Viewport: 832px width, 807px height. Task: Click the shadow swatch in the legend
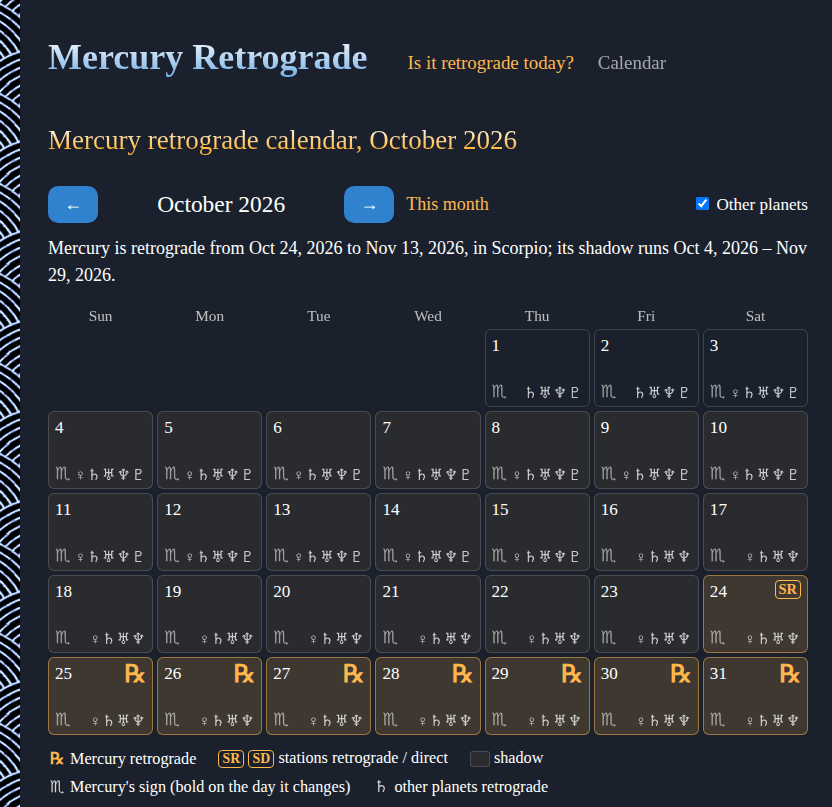click(x=480, y=759)
